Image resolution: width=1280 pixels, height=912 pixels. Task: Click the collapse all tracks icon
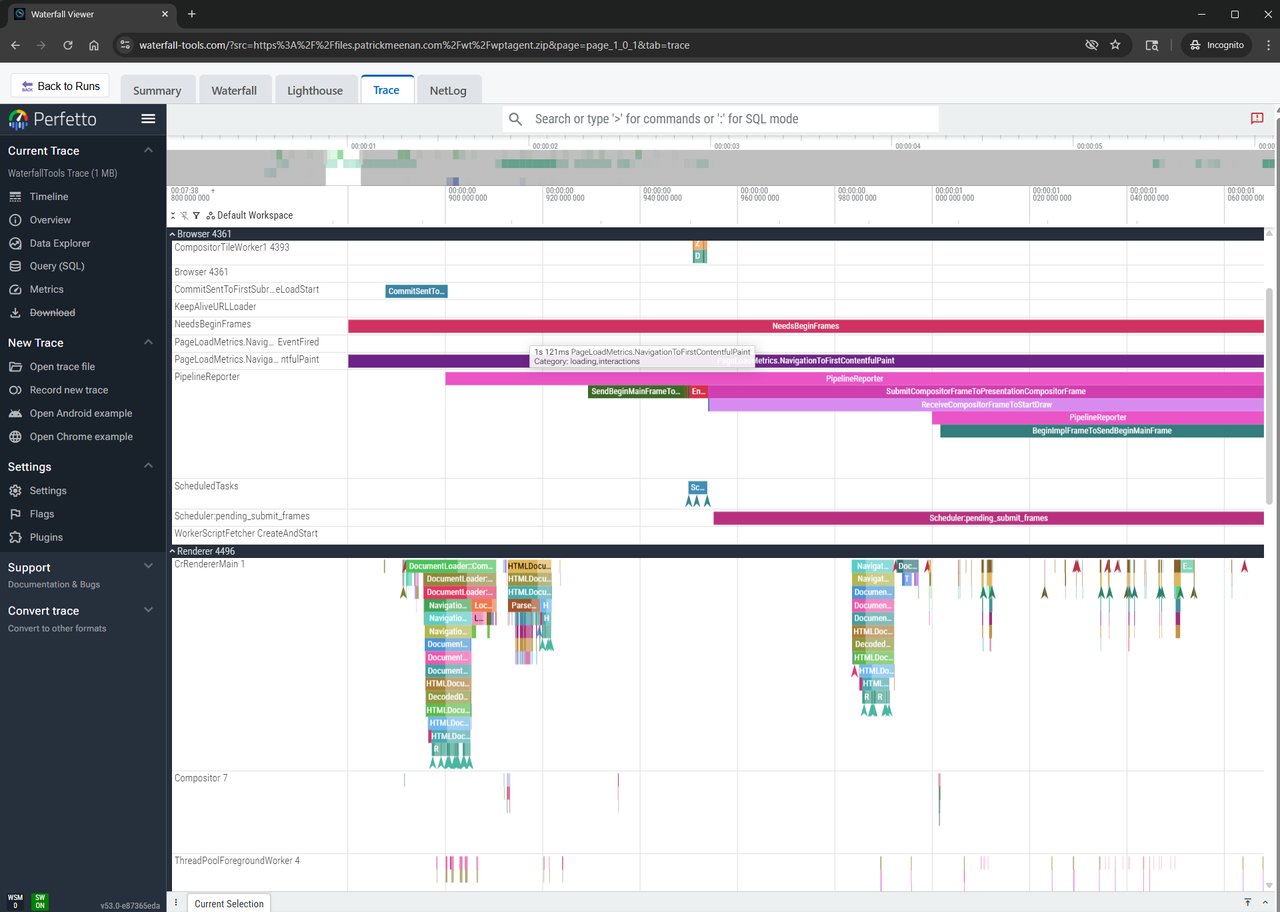[174, 215]
